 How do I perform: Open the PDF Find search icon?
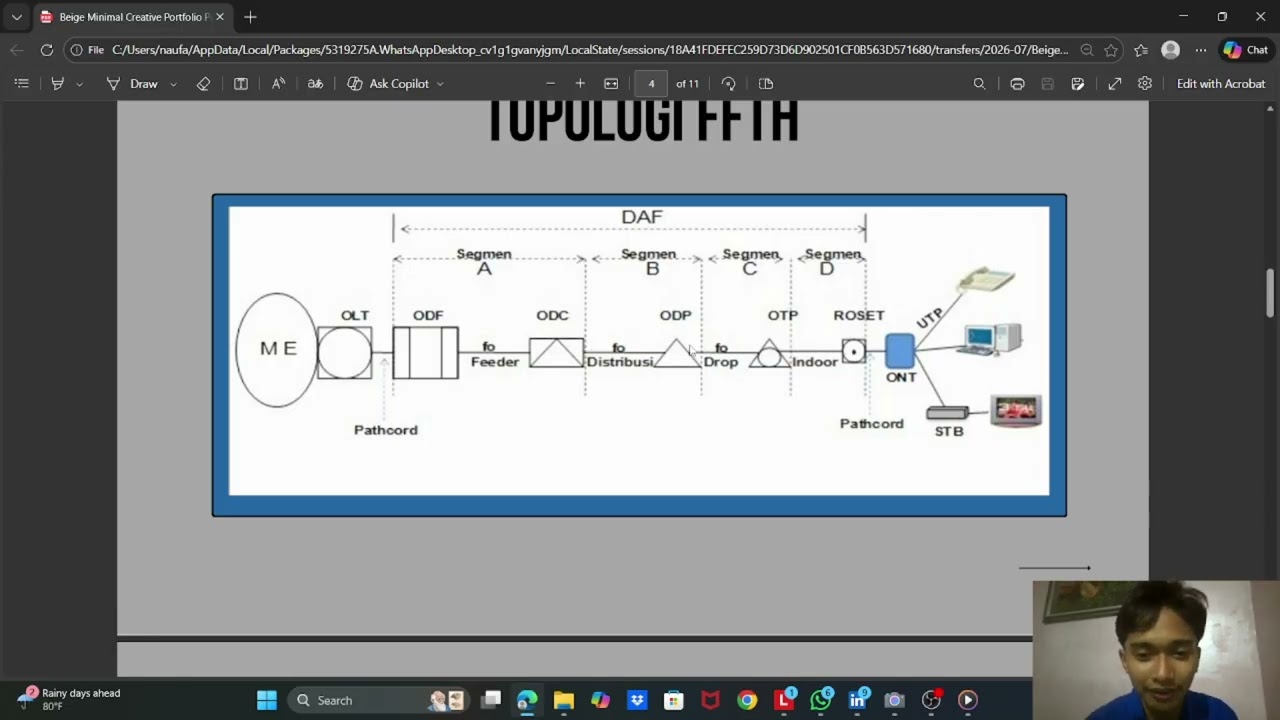[979, 84]
